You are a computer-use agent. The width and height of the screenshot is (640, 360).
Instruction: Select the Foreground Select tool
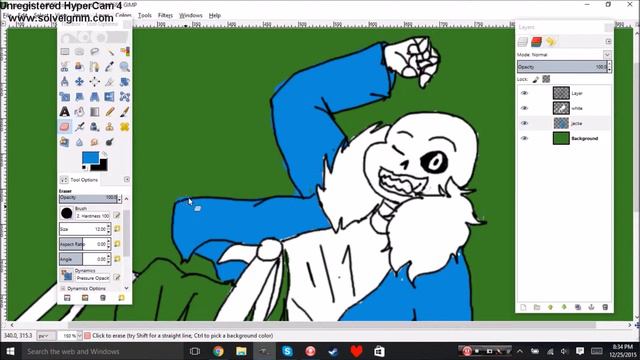click(80, 67)
